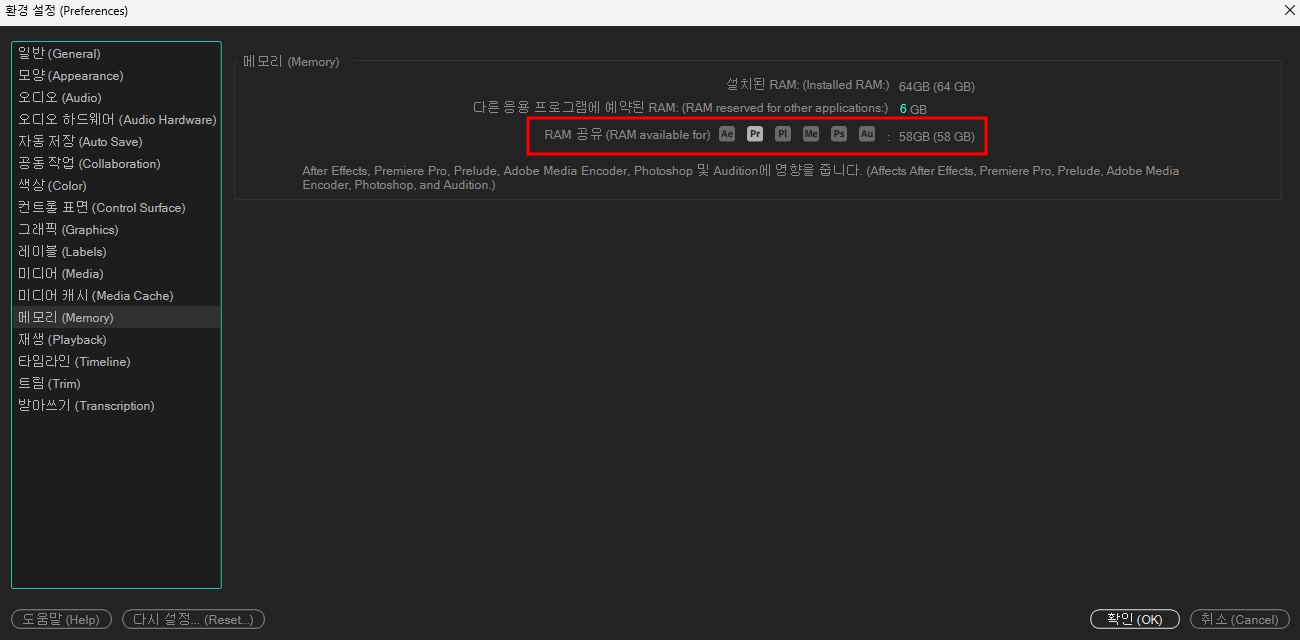Select the Media Encoder (Me) icon
The height and width of the screenshot is (640, 1300).
coord(810,132)
